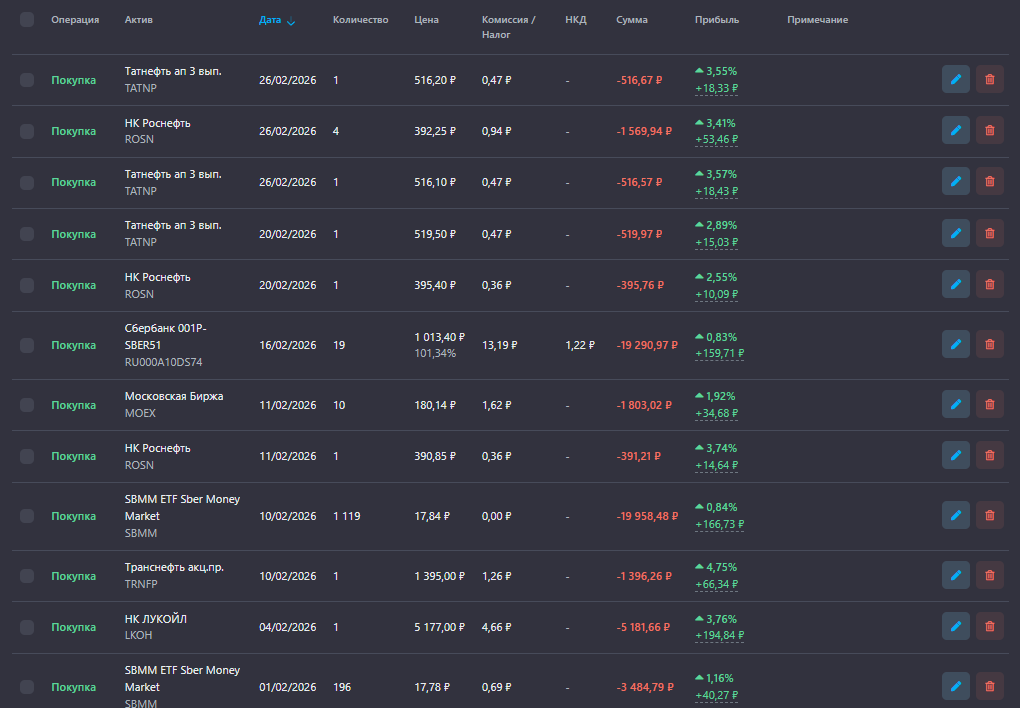Screen dimensions: 1020x708
Task: Check the НК ЛУКОЙЛ row checkbox
Action: click(27, 627)
